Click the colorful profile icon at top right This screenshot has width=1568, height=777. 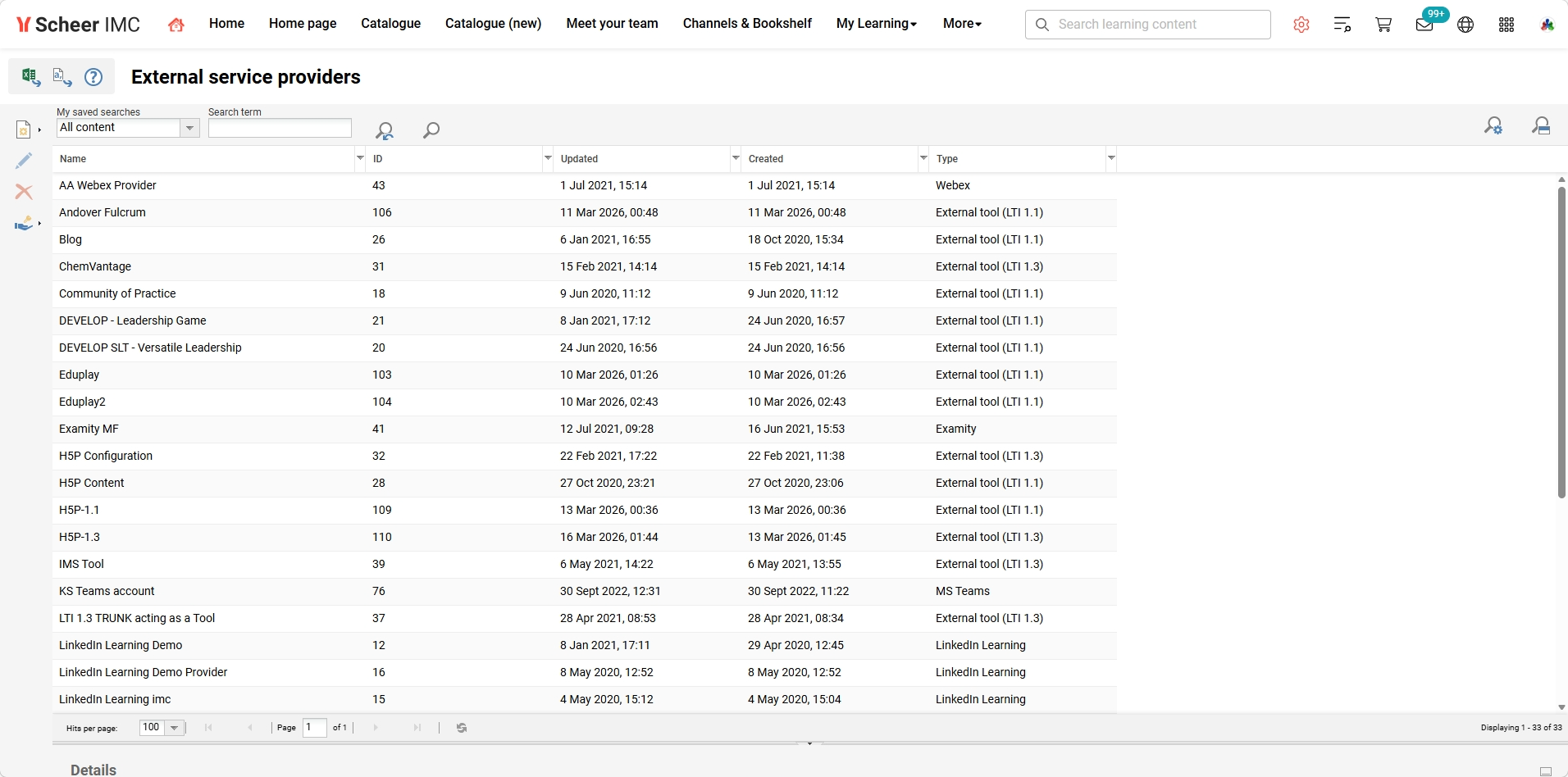(x=1547, y=25)
